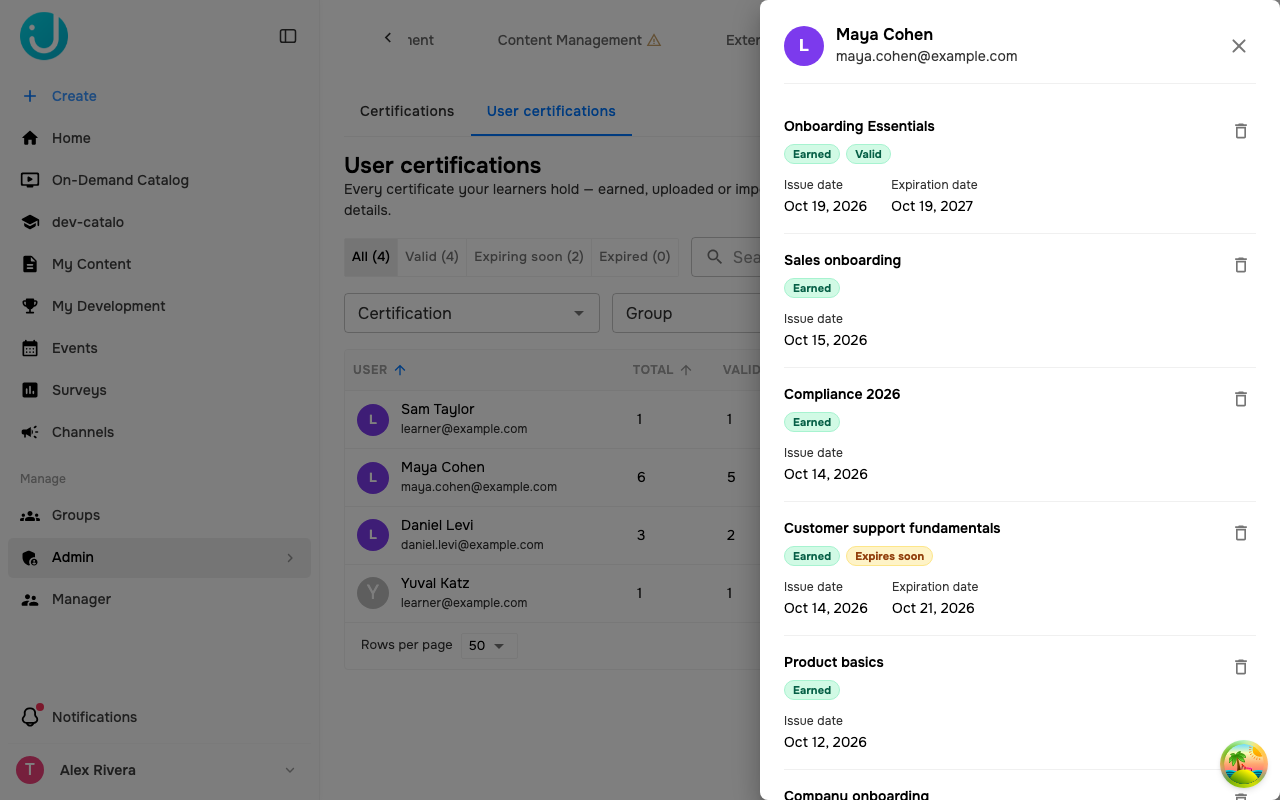Delete the Product basics certificate
The height and width of the screenshot is (800, 1280).
[1240, 667]
